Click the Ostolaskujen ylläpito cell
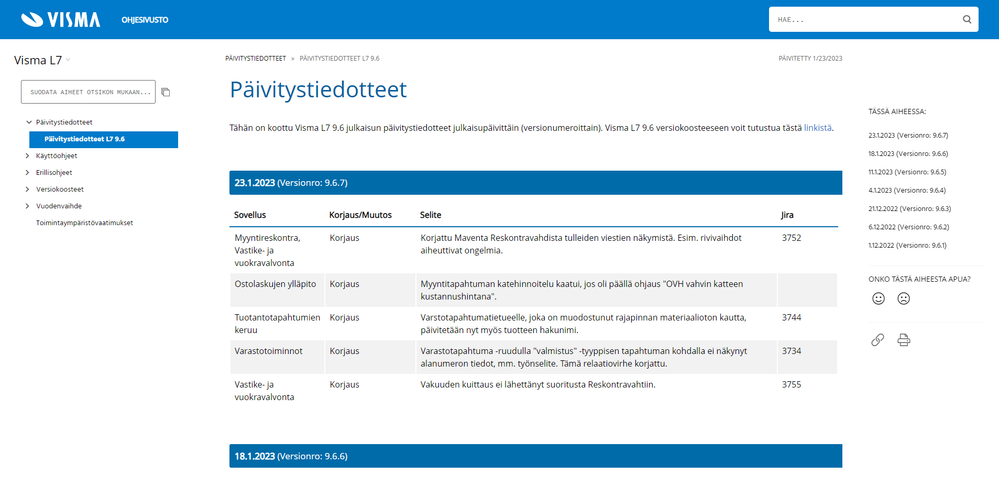The height and width of the screenshot is (477, 999). 277,290
